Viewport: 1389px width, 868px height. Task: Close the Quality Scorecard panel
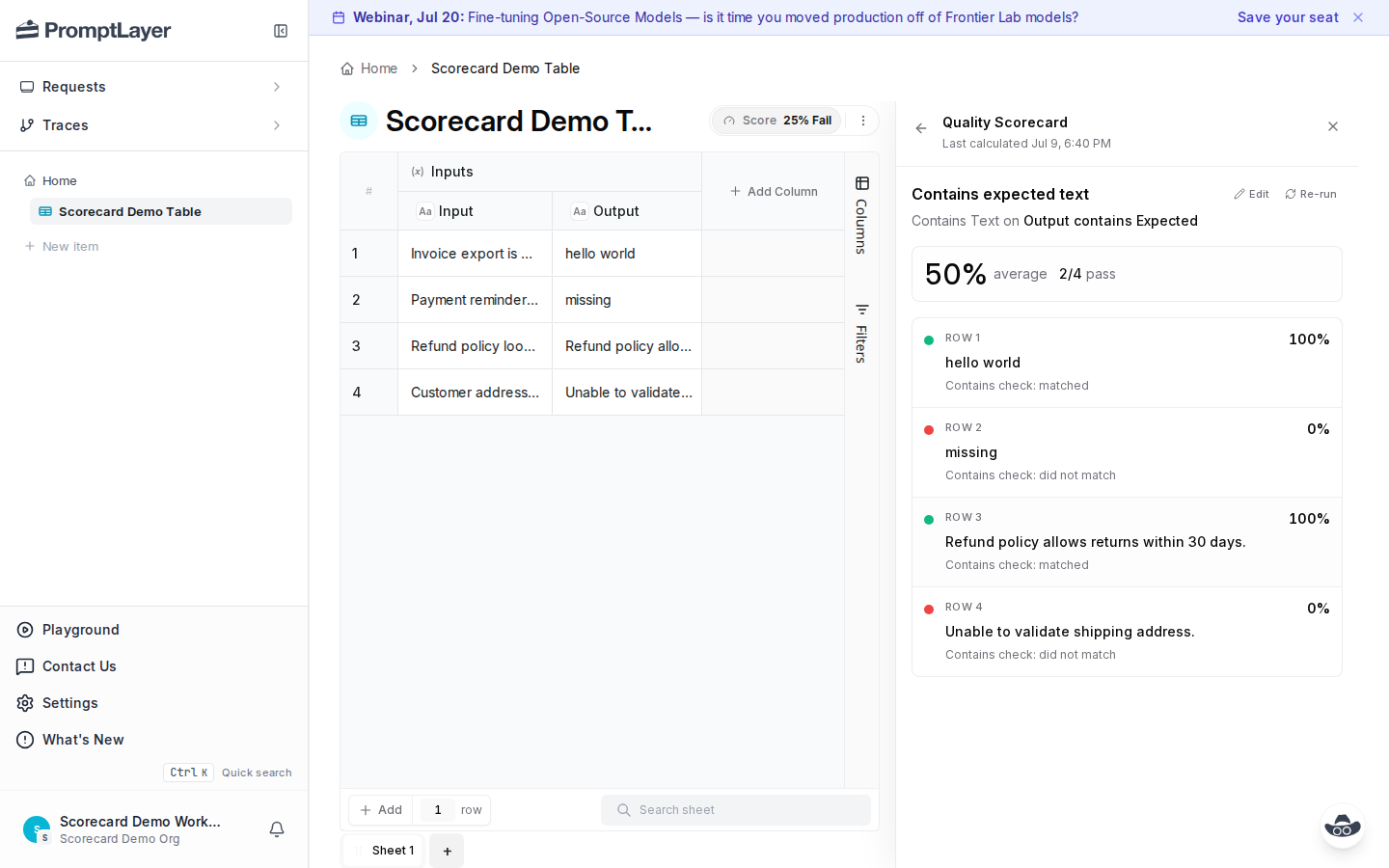pos(1333,126)
